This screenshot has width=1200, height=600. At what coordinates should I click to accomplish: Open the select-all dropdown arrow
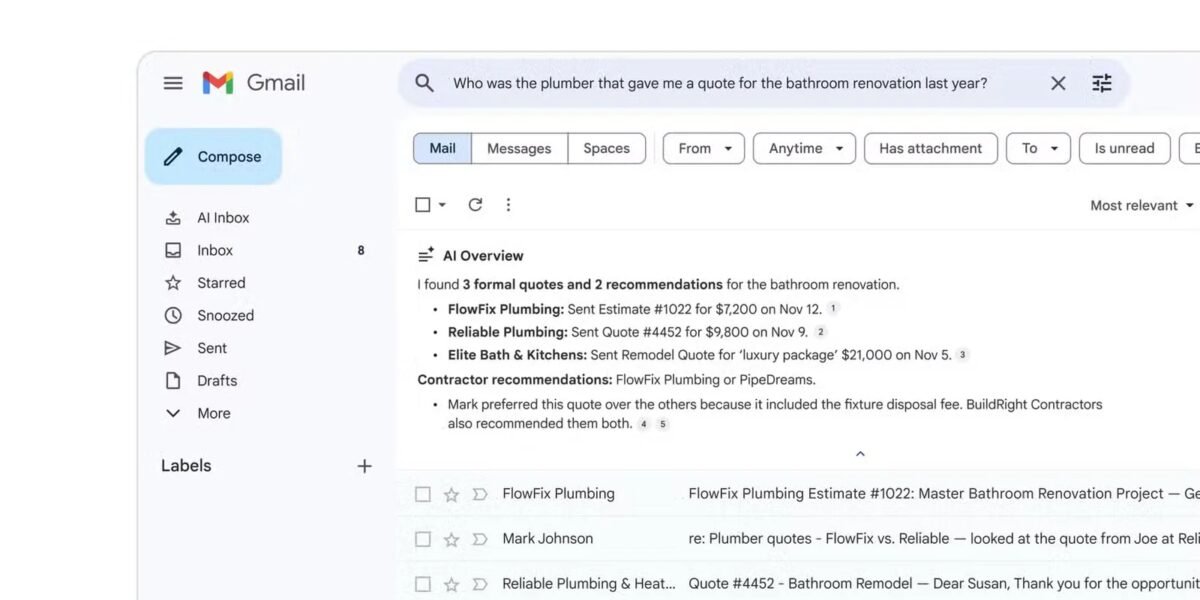pyautogui.click(x=442, y=205)
